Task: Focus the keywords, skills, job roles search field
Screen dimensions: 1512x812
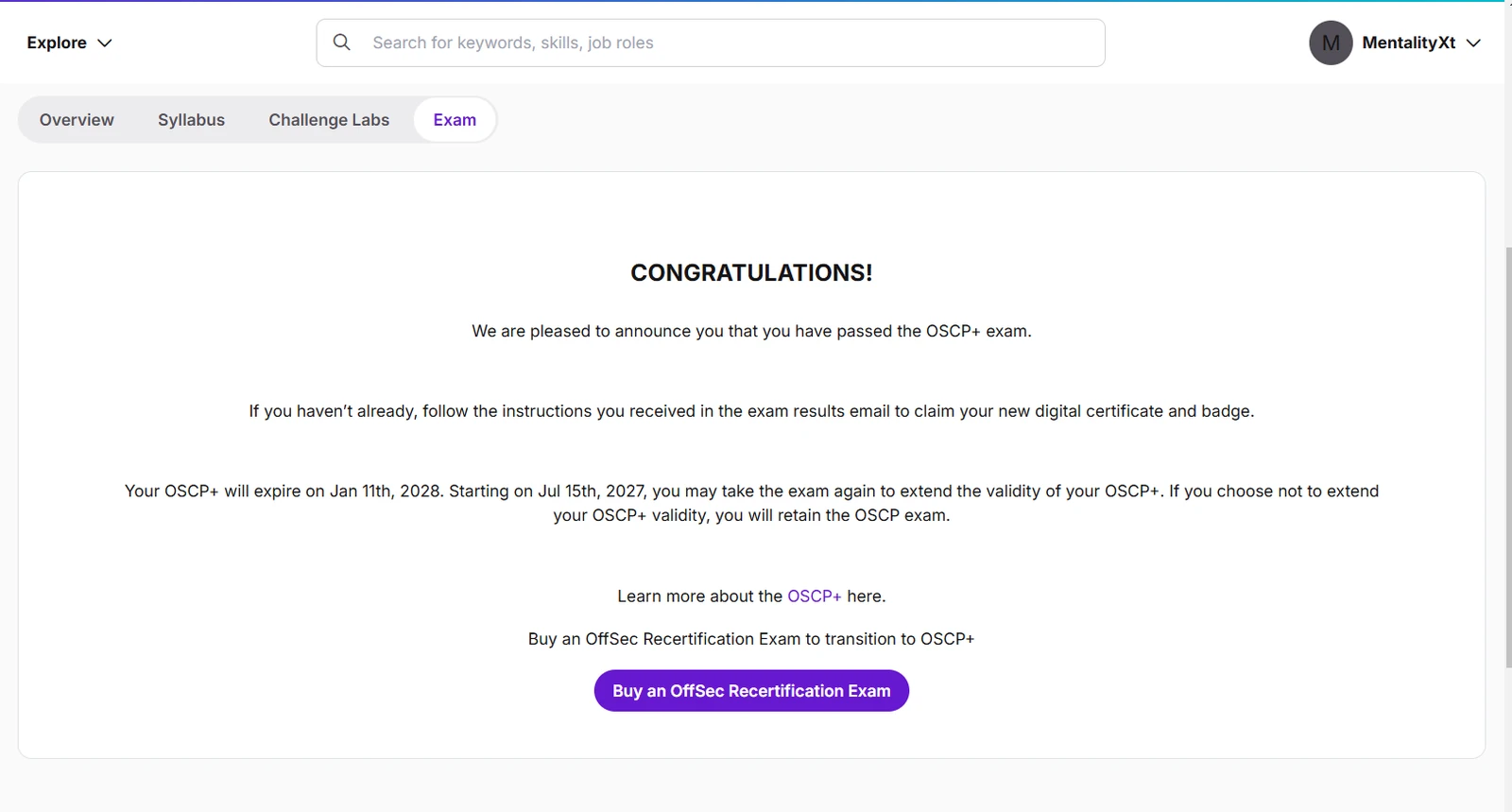Action: pos(711,43)
